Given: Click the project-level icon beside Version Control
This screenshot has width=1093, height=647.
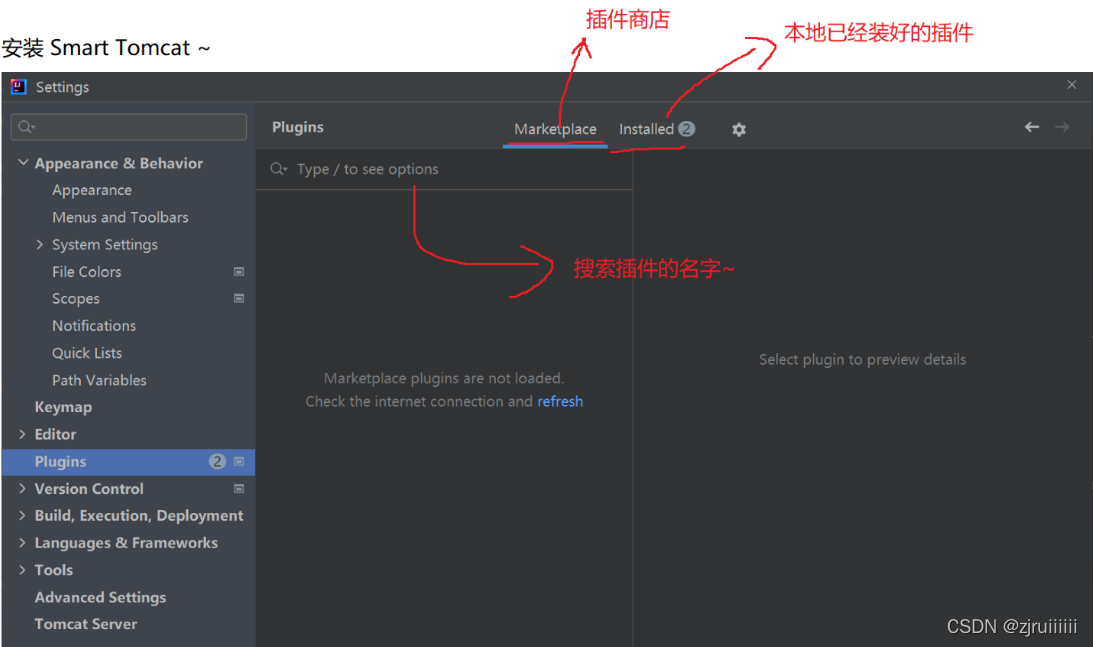Looking at the screenshot, I should [x=238, y=489].
